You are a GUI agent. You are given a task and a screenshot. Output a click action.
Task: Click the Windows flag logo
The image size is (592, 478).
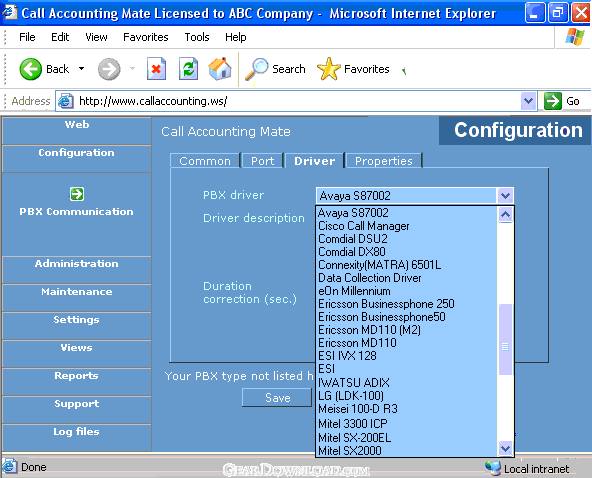[575, 37]
